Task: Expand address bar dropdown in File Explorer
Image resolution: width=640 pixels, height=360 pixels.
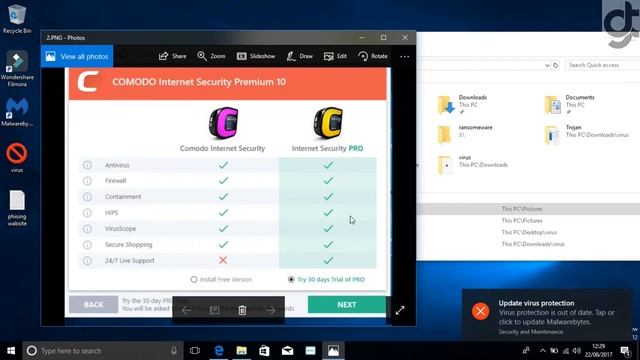Action: tap(547, 65)
